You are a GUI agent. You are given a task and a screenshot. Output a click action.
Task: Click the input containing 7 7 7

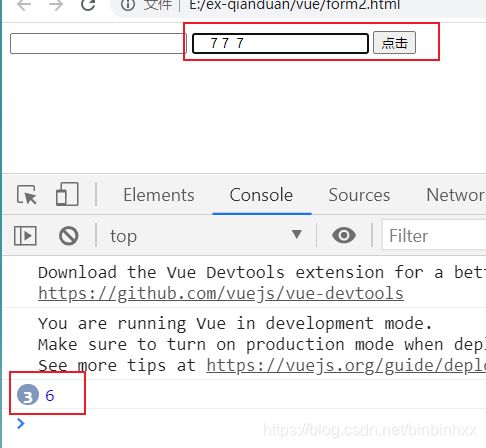click(x=280, y=43)
